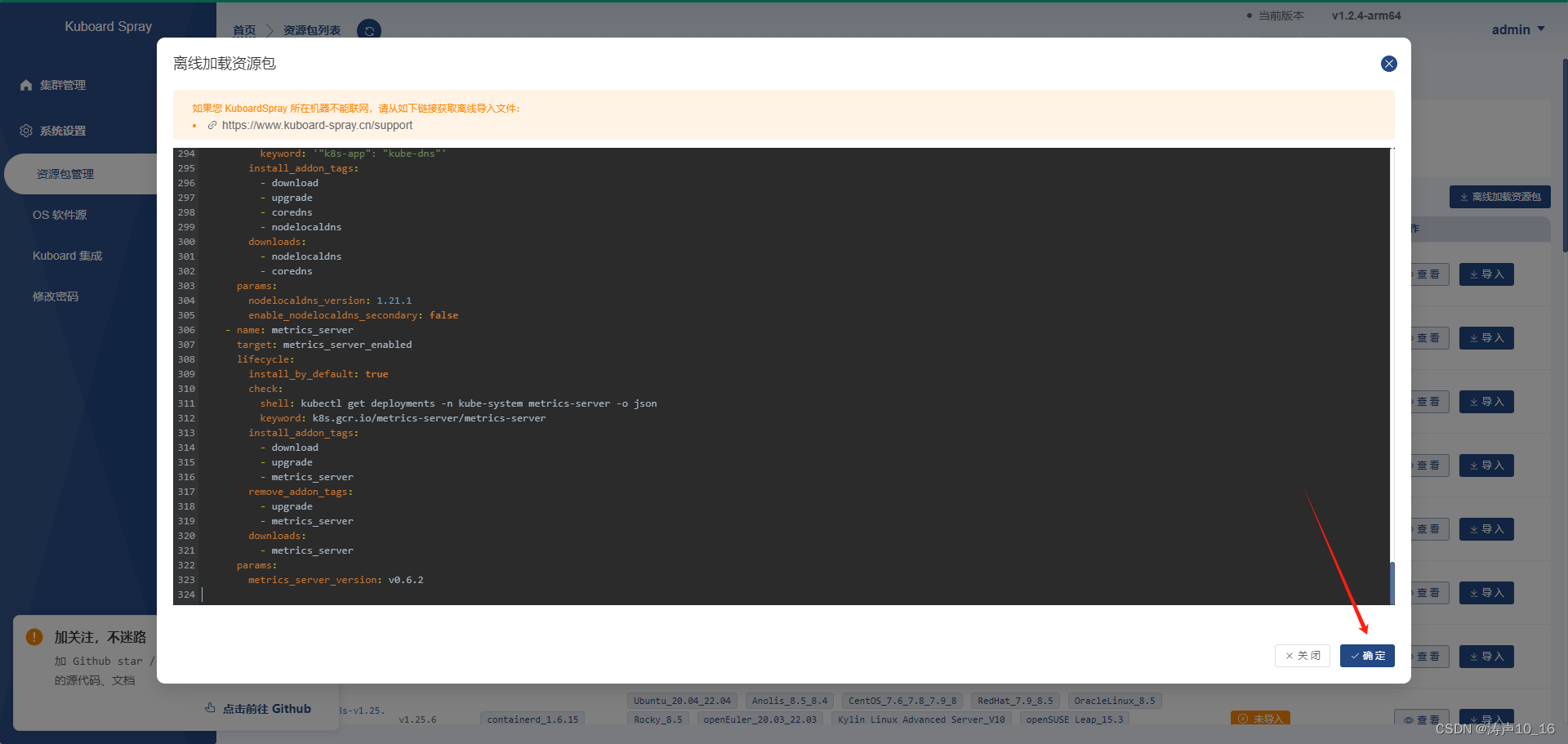Viewport: 1568px width, 744px height.
Task: Click the 'nodelocaldns_version: 1.21.1' line
Action: [x=330, y=301]
